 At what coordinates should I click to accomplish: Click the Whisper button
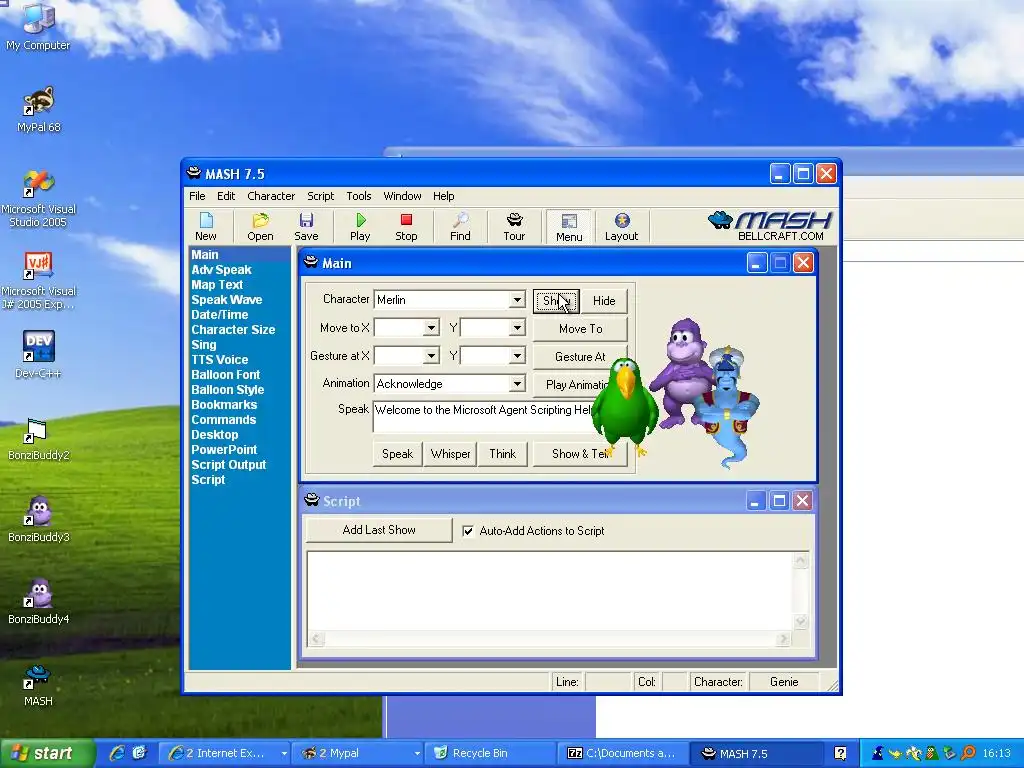(451, 454)
